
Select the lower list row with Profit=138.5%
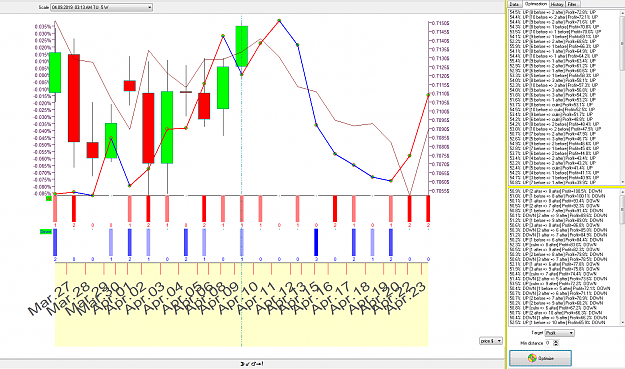[x=564, y=191]
